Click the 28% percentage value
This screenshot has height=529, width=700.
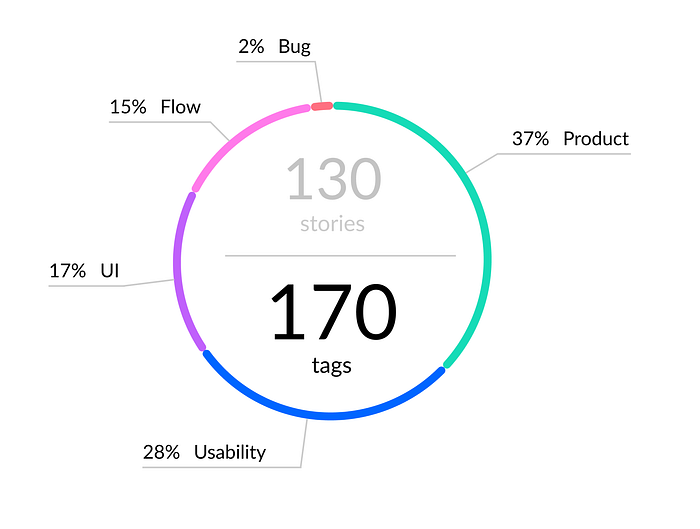[x=161, y=452]
